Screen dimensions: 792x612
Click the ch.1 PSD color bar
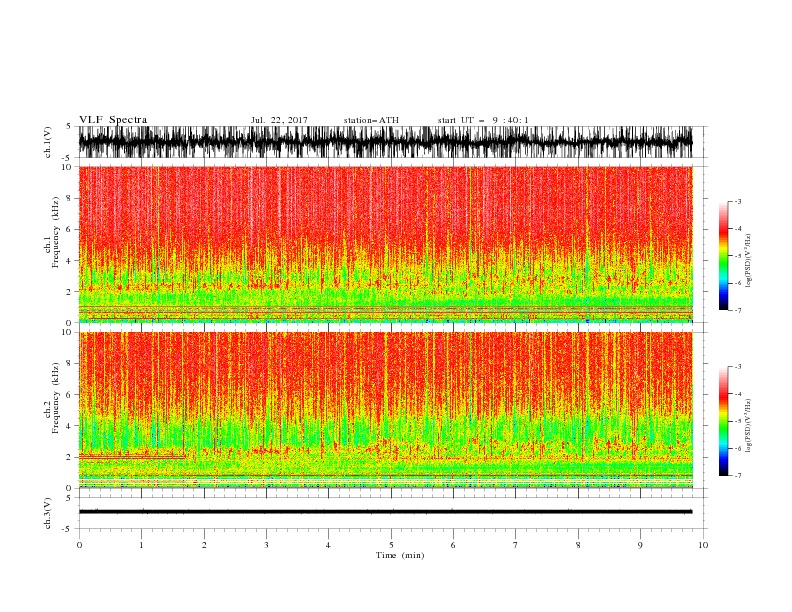coord(723,256)
